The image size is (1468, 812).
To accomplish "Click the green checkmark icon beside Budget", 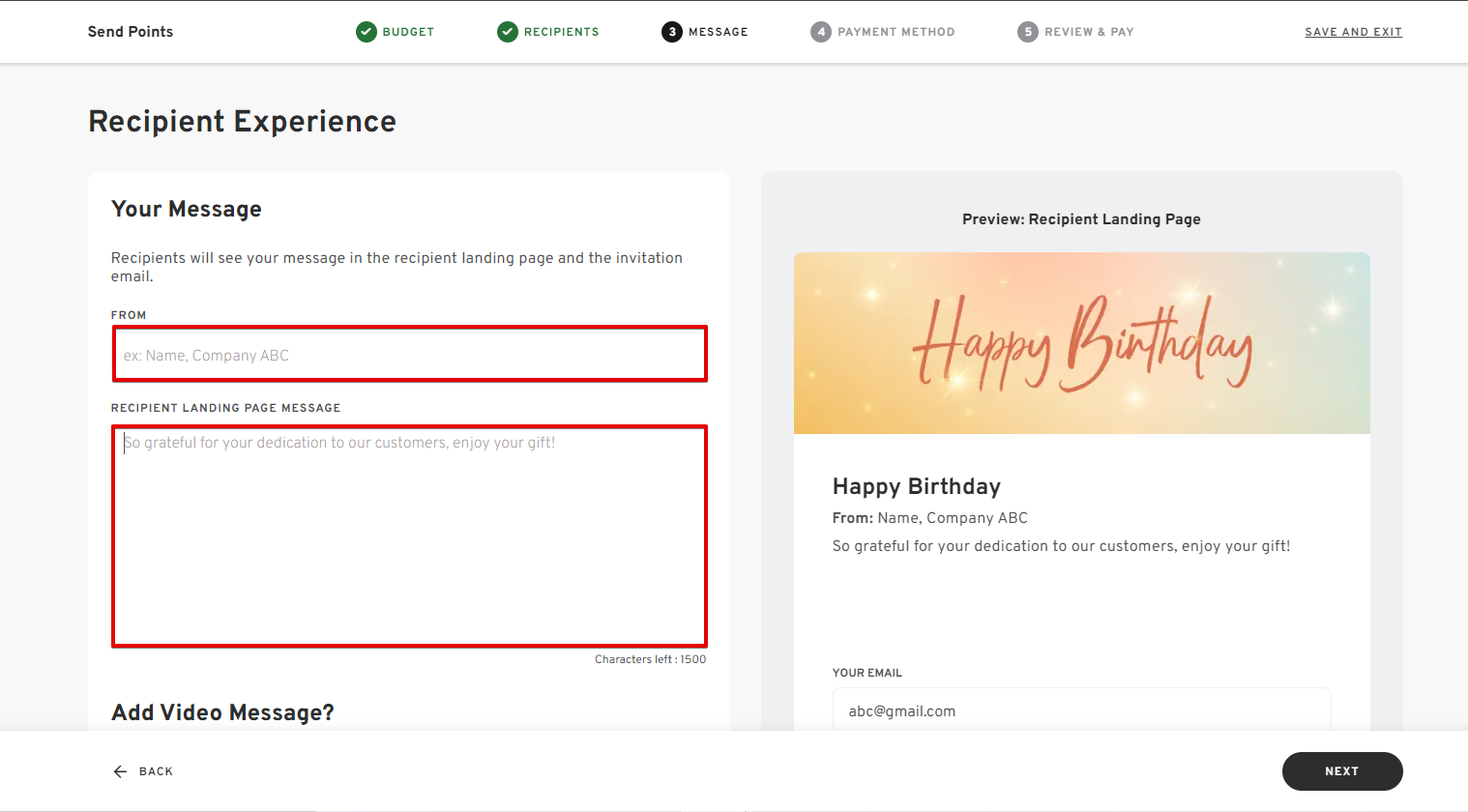I will pos(367,32).
